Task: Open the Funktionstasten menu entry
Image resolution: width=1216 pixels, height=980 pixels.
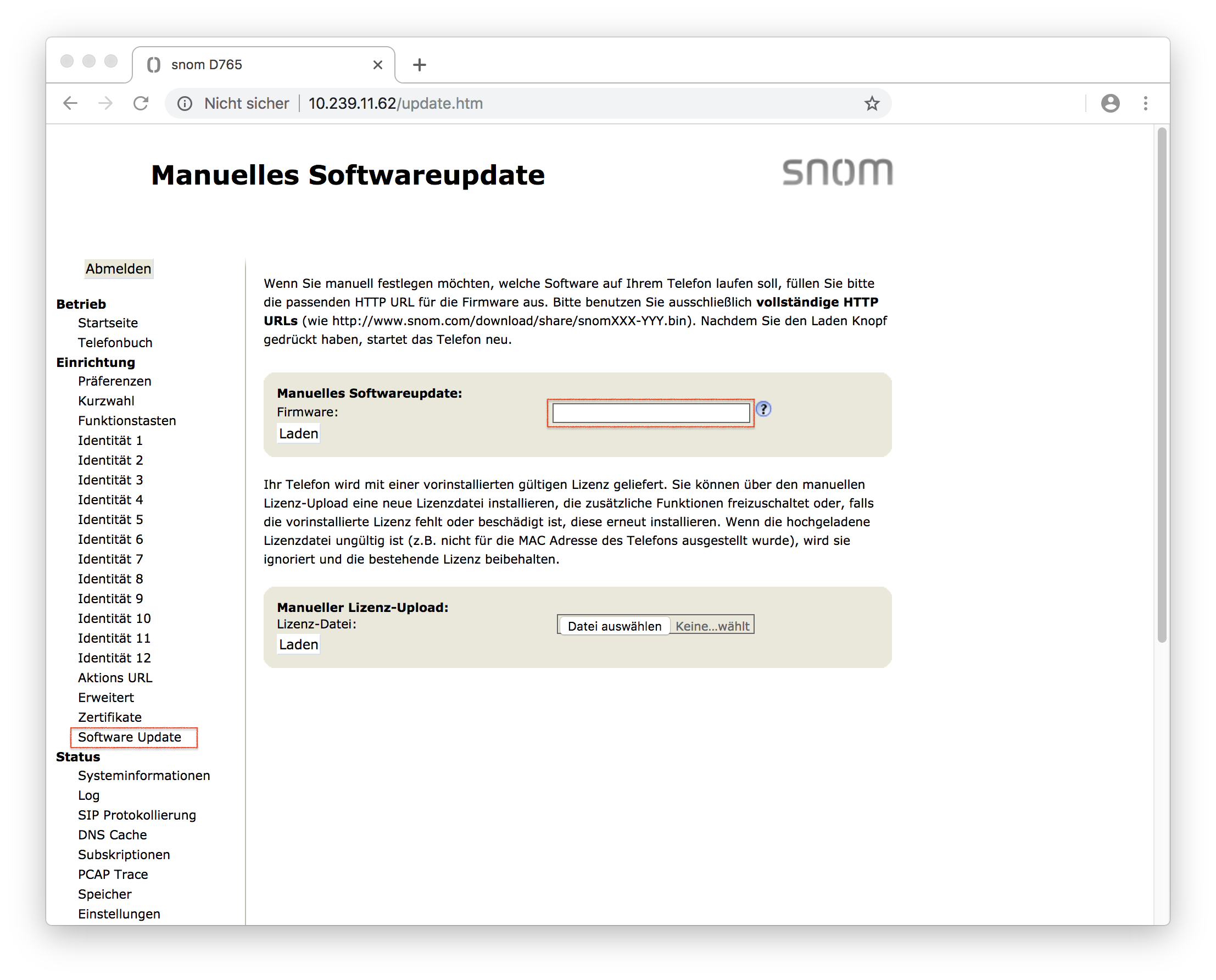Action: pos(127,421)
